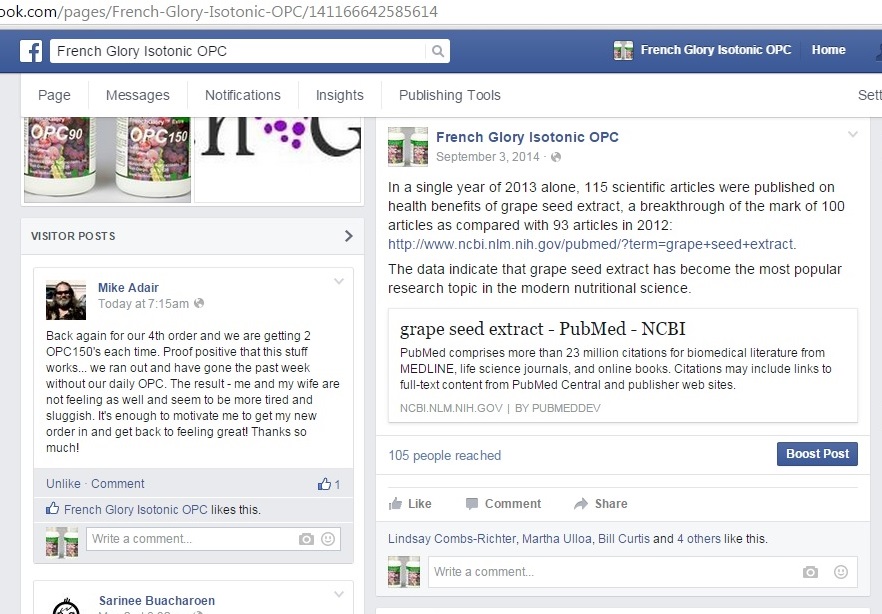Go to the Insights tab
The width and height of the screenshot is (882, 614).
pos(340,95)
